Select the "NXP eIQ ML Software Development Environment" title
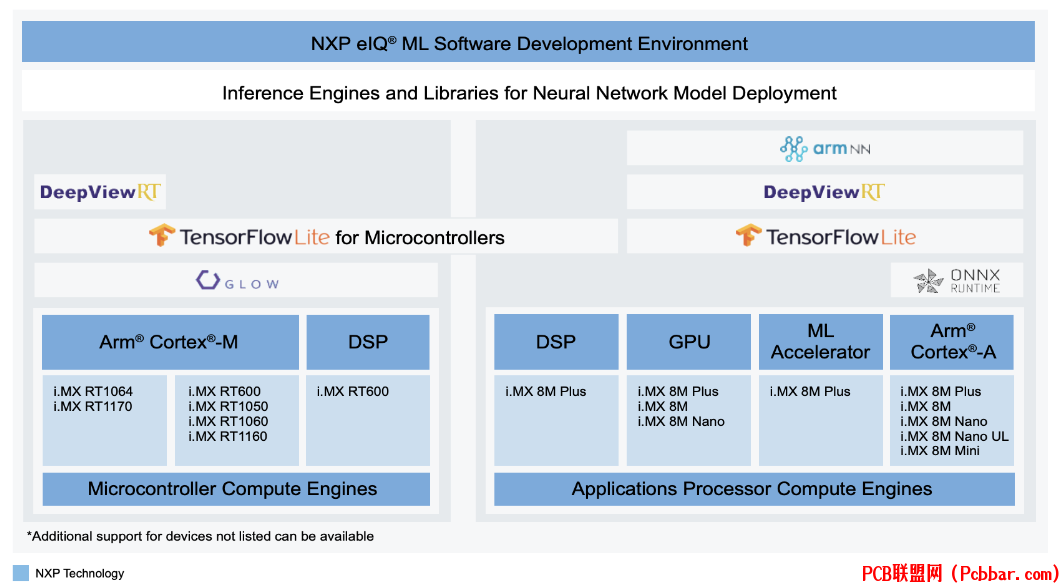1064x588 pixels. click(529, 43)
